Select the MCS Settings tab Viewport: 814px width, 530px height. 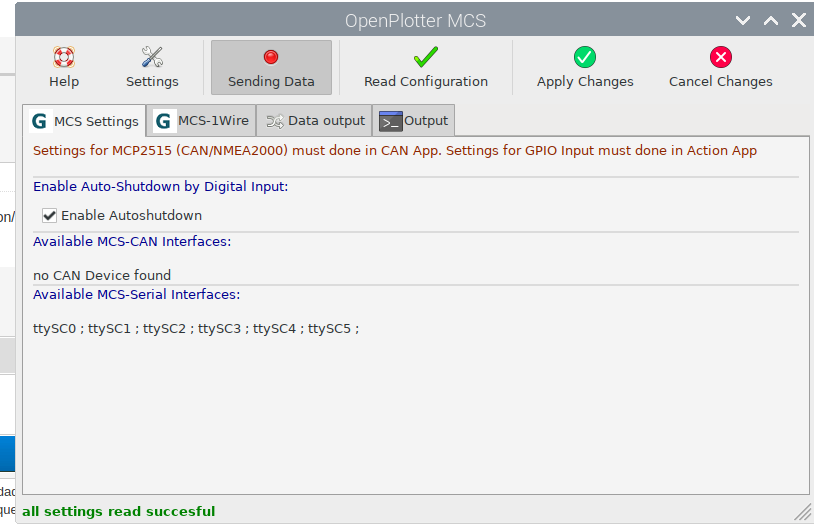click(85, 121)
